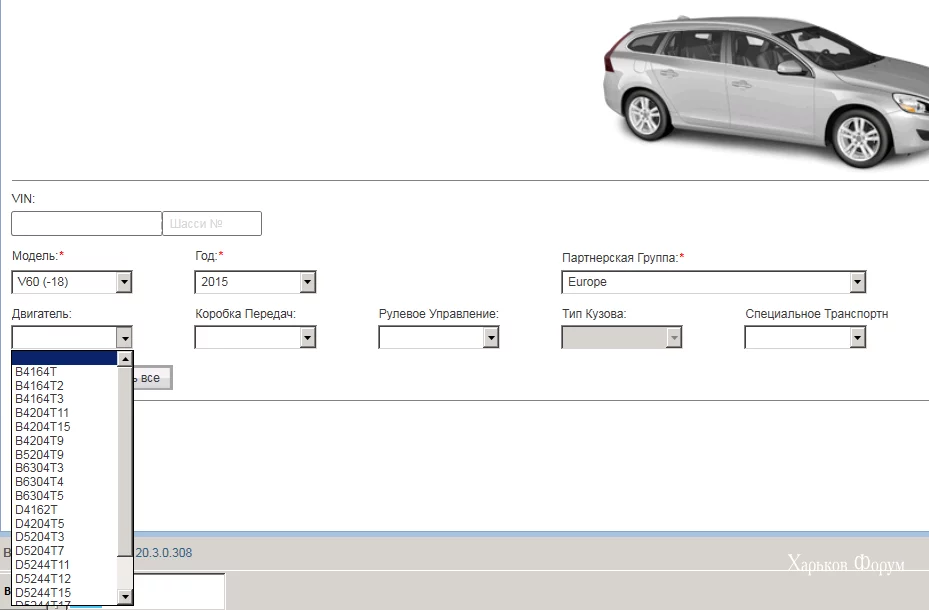Viewport: 929px width, 610px height.
Task: Open the Партнерская Группа dropdown showing Europe
Action: tap(714, 282)
